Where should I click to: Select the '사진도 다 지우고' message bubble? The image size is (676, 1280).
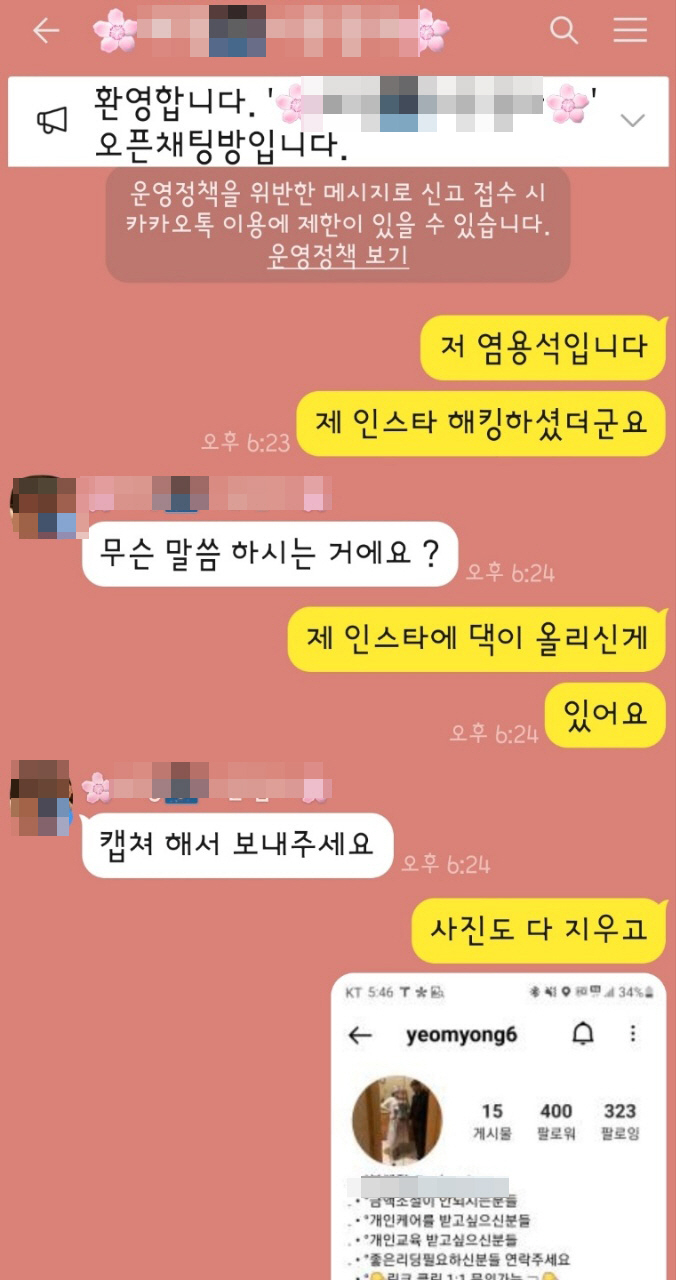pos(540,930)
